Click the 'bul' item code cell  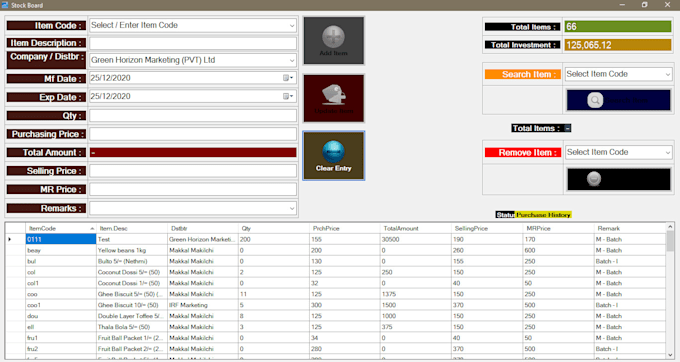click(x=61, y=261)
